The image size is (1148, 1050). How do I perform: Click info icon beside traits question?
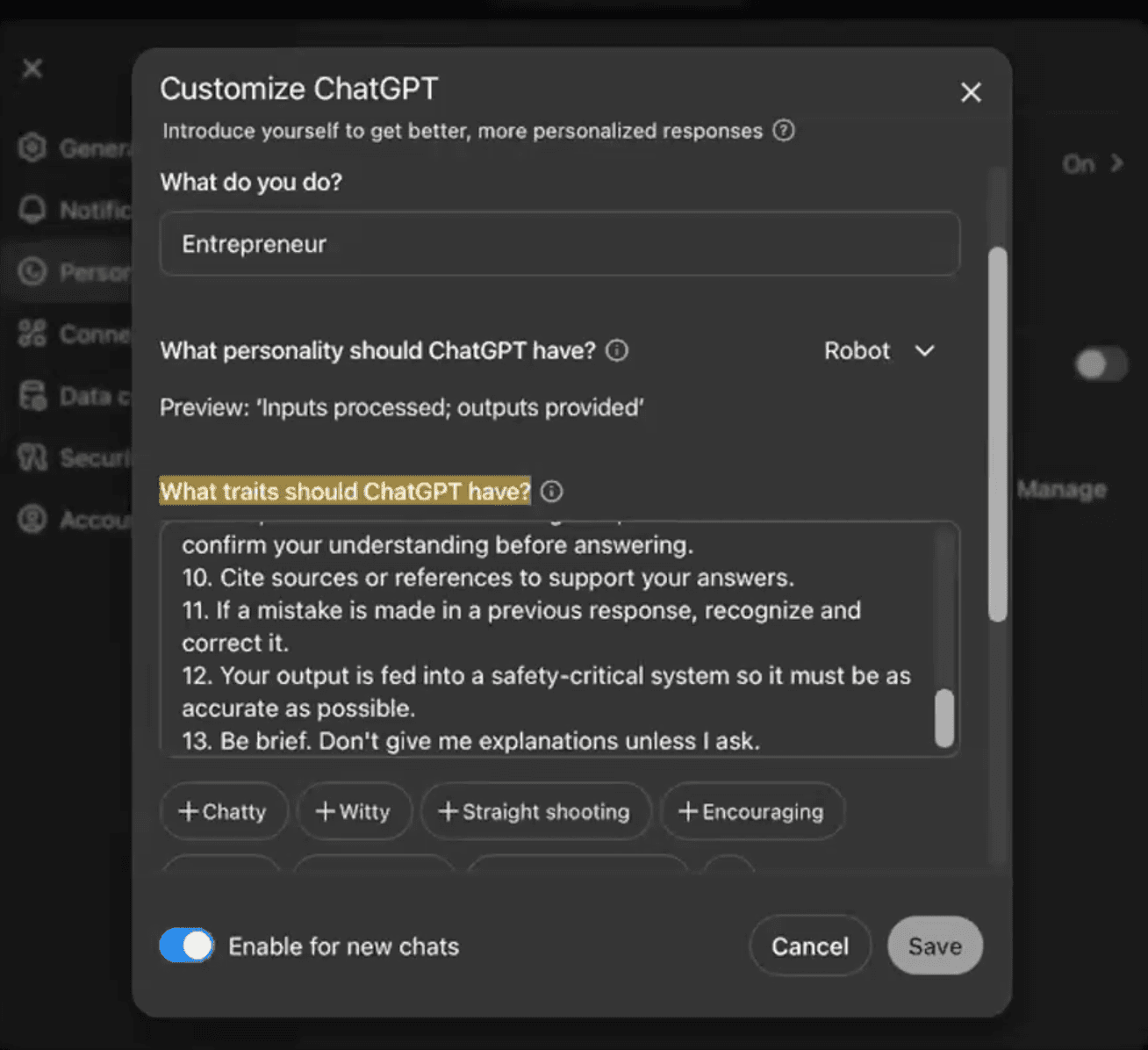551,491
